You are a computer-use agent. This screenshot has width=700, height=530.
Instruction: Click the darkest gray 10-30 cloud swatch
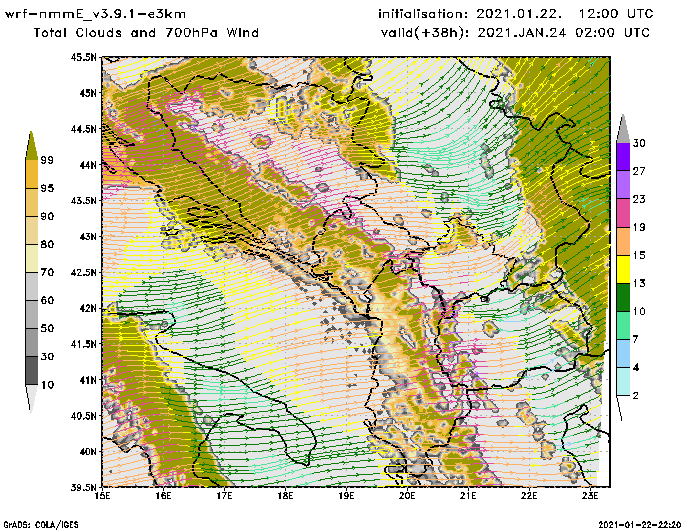tap(32, 371)
